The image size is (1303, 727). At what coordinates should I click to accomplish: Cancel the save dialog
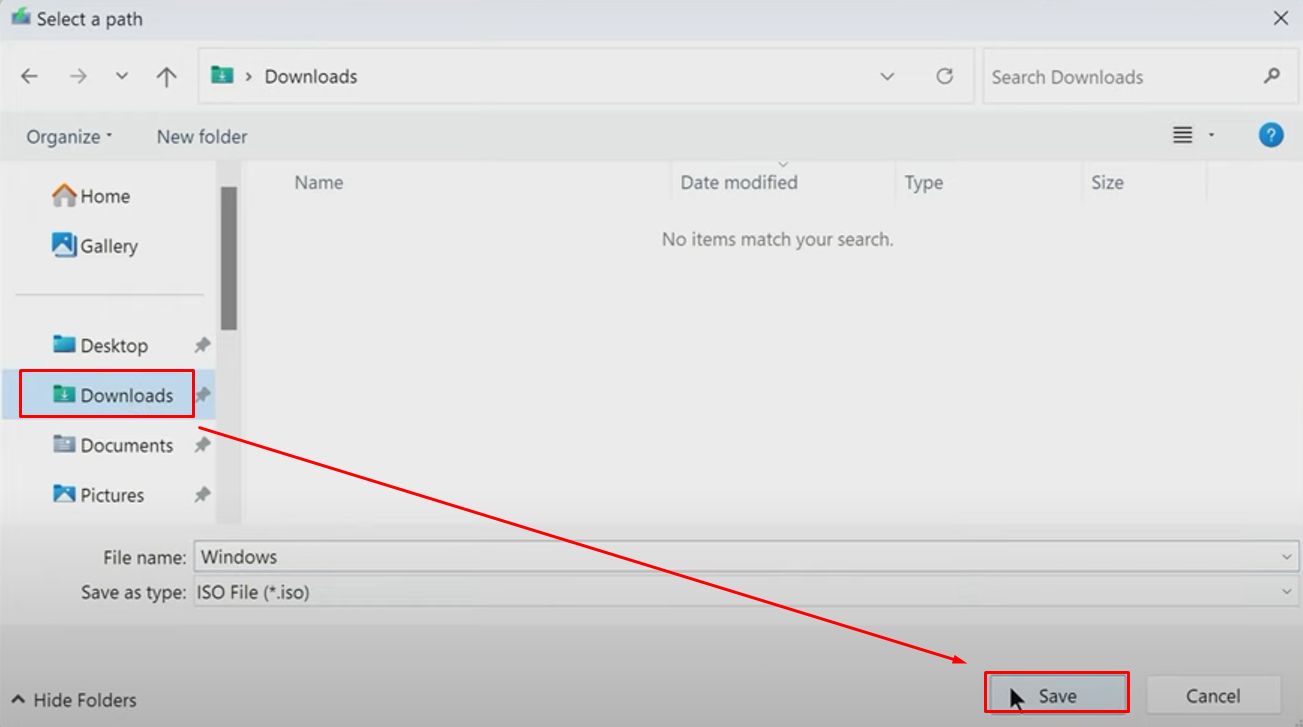1212,696
